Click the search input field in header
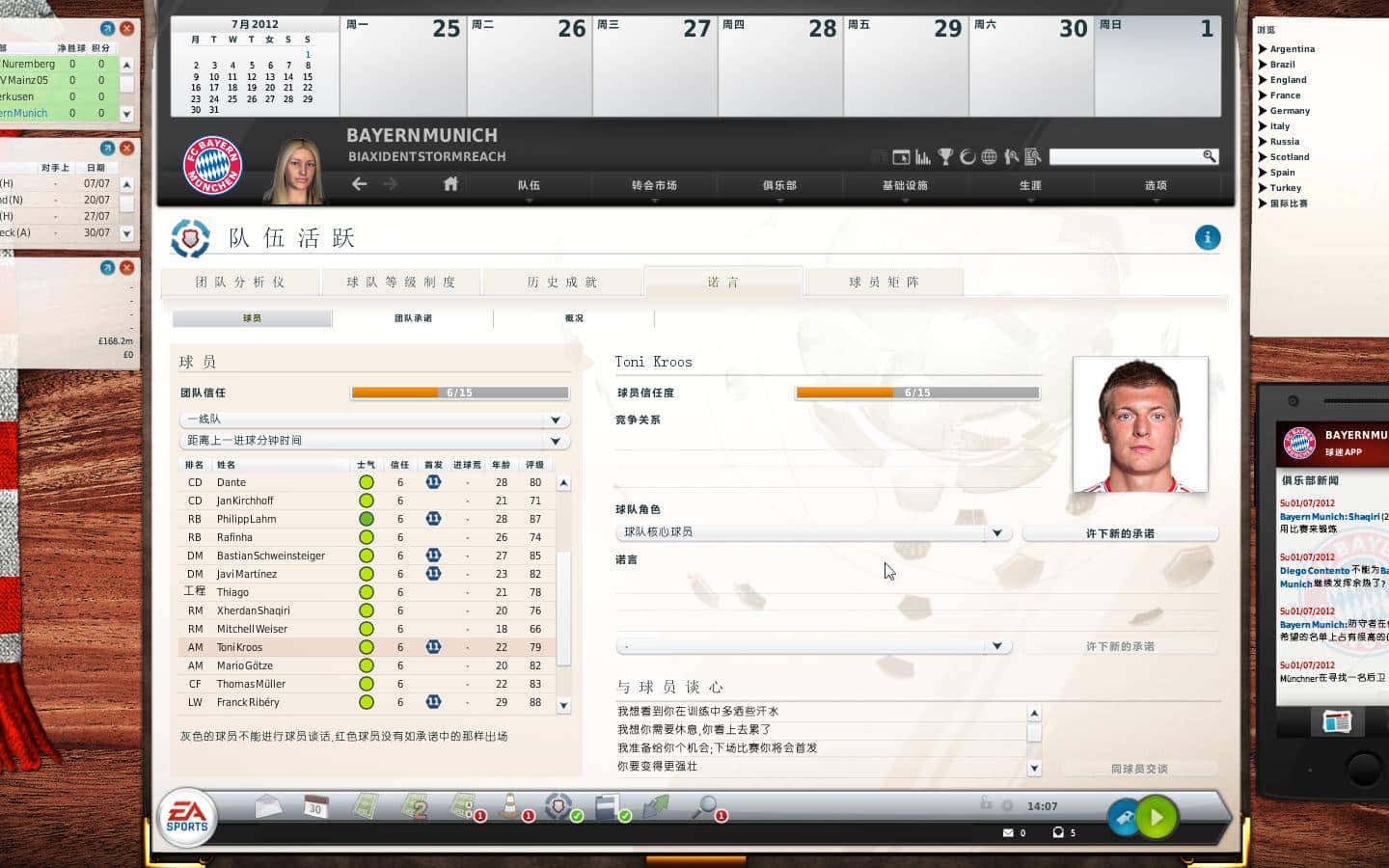This screenshot has width=1389, height=868. (x=1124, y=156)
